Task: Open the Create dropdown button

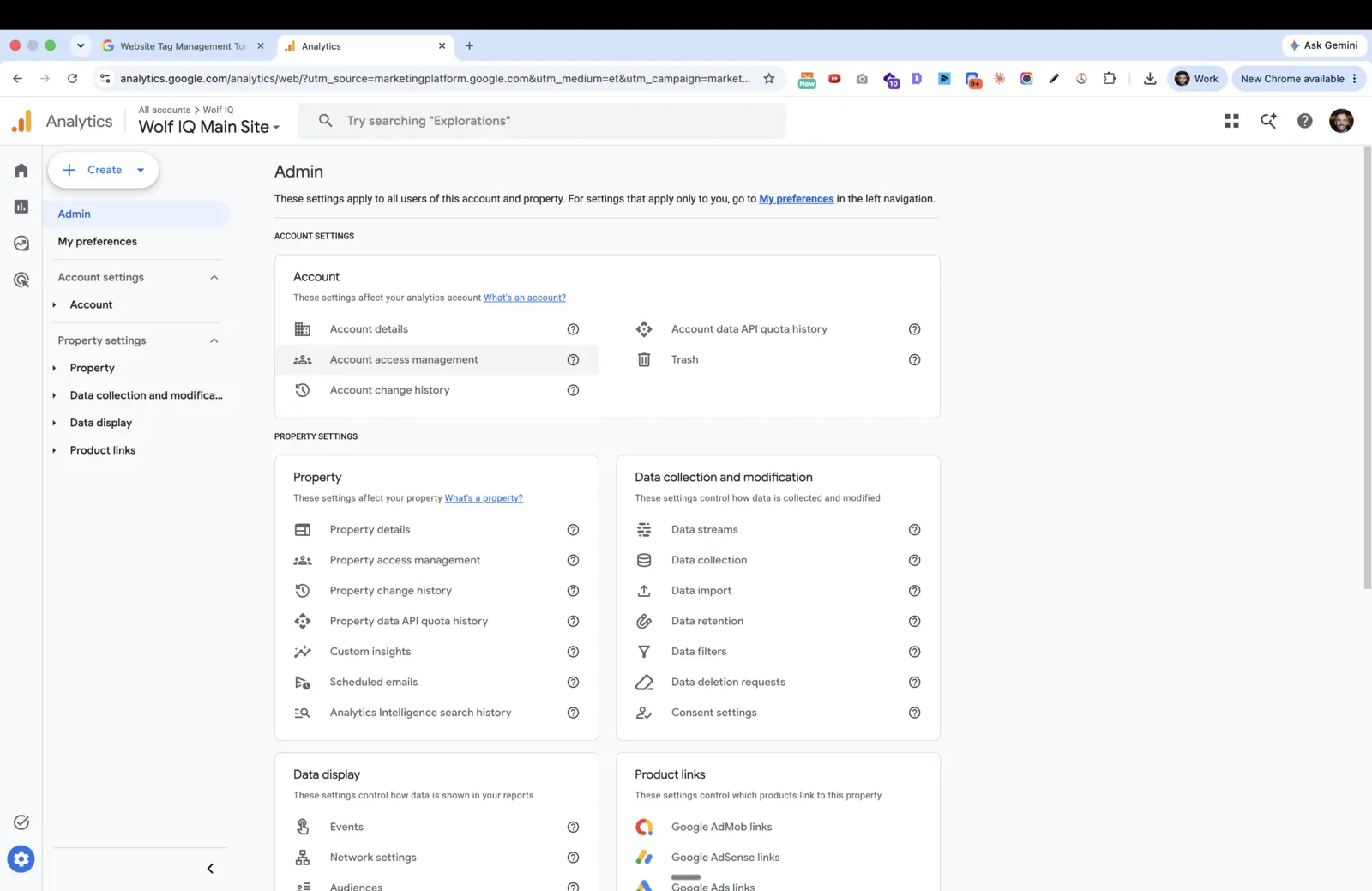Action: pyautogui.click(x=103, y=170)
